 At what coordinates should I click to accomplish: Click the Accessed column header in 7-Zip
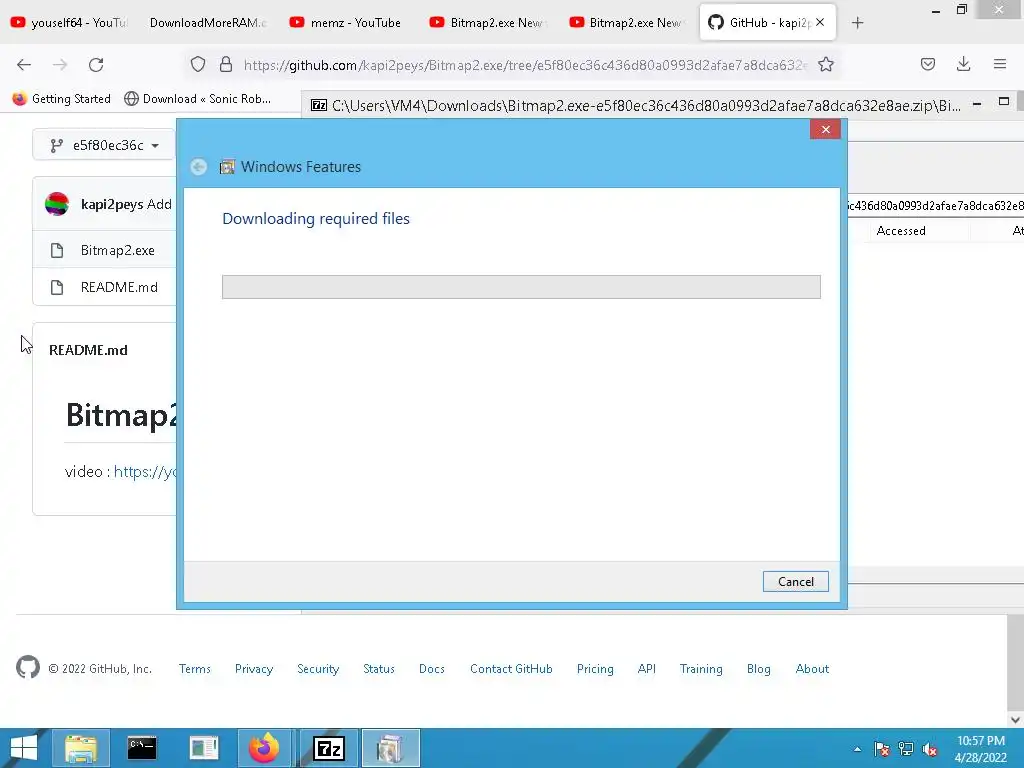pos(901,231)
